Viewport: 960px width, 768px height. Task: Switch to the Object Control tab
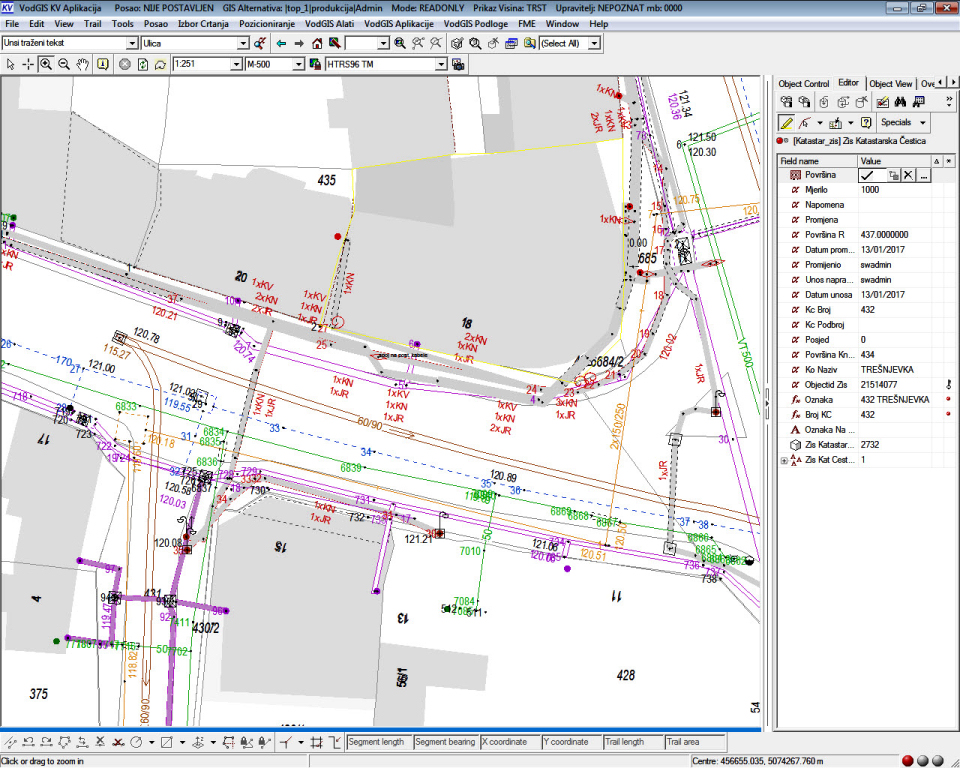(x=804, y=83)
